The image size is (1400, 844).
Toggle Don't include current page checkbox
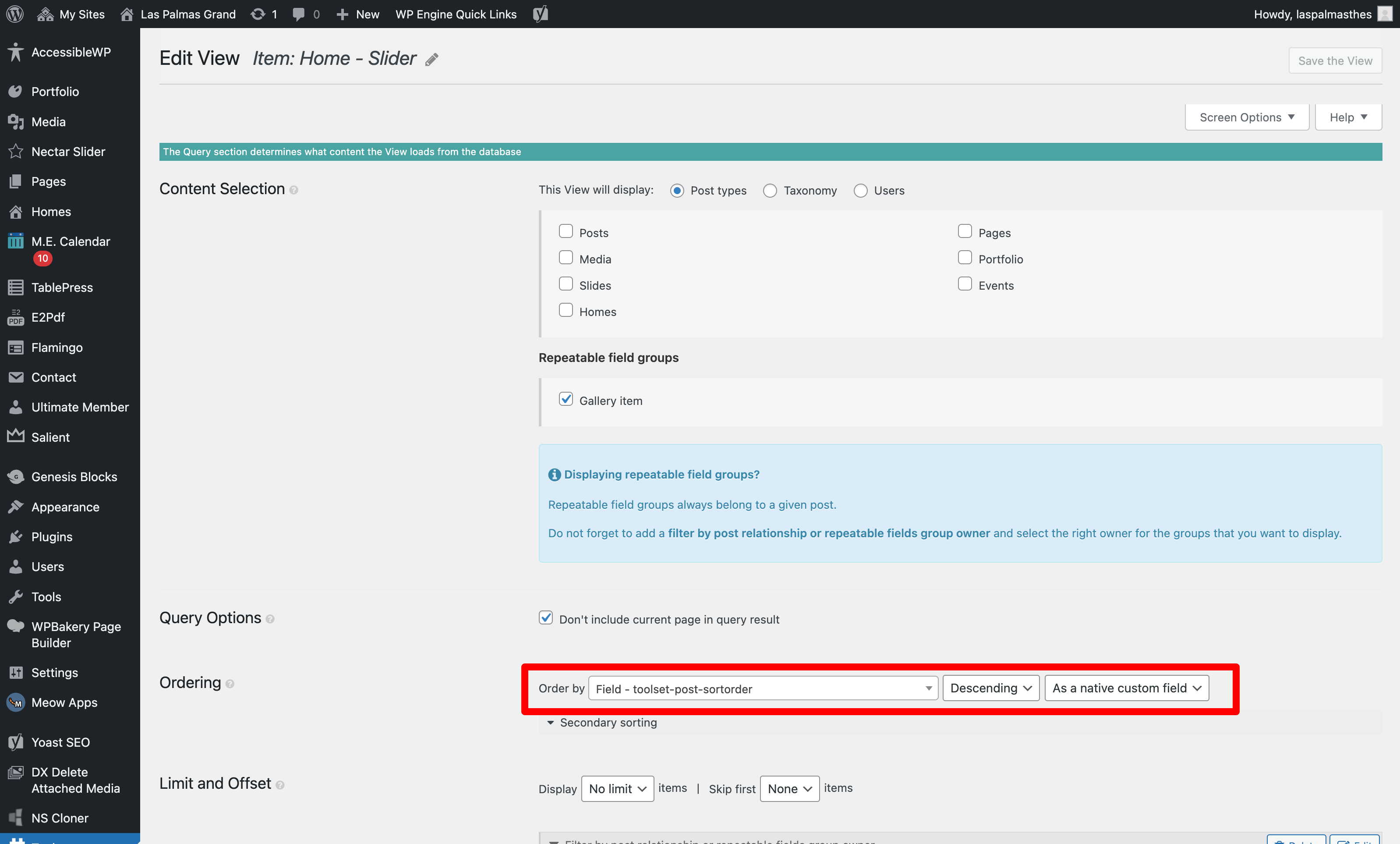tap(545, 618)
